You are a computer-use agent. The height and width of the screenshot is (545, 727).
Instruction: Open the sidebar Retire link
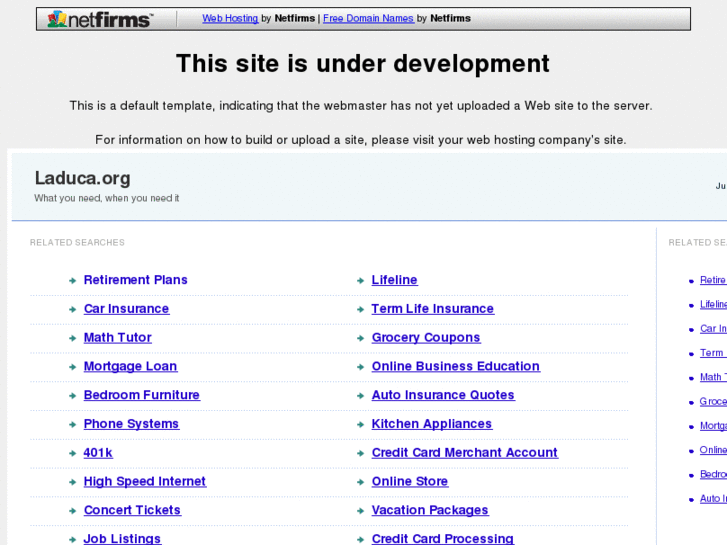[713, 280]
